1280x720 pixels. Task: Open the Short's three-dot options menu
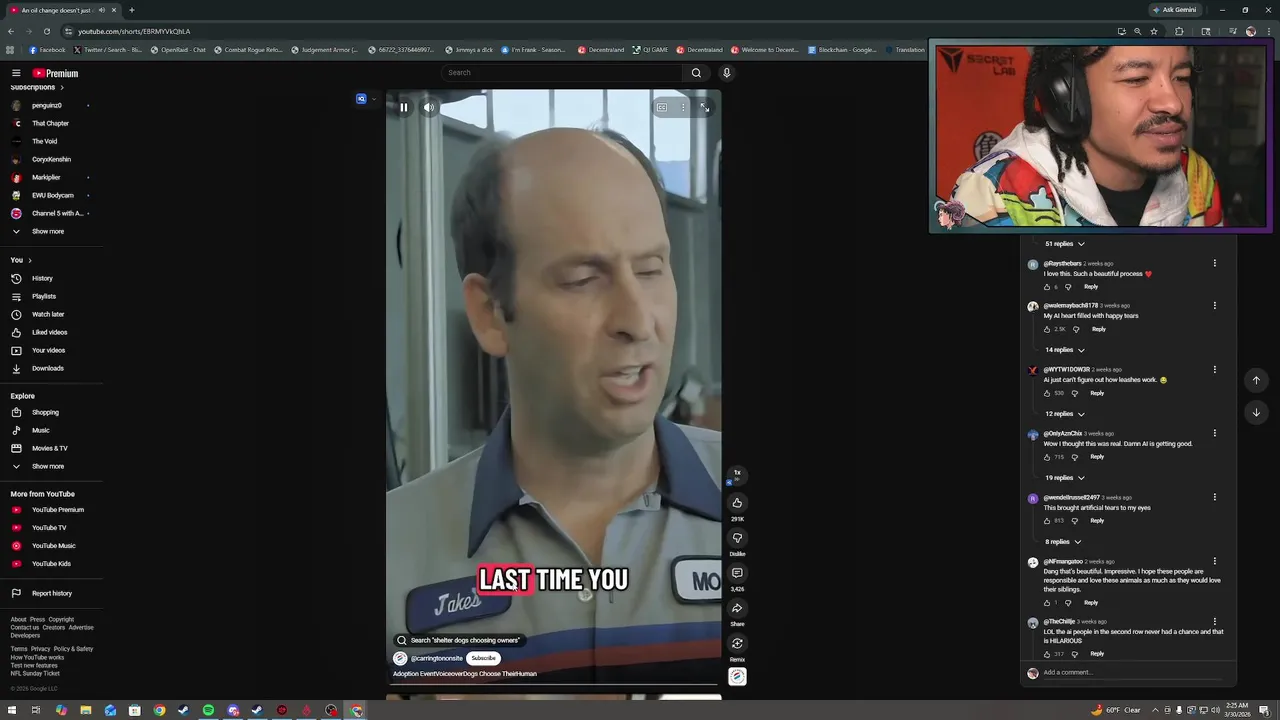(683, 107)
